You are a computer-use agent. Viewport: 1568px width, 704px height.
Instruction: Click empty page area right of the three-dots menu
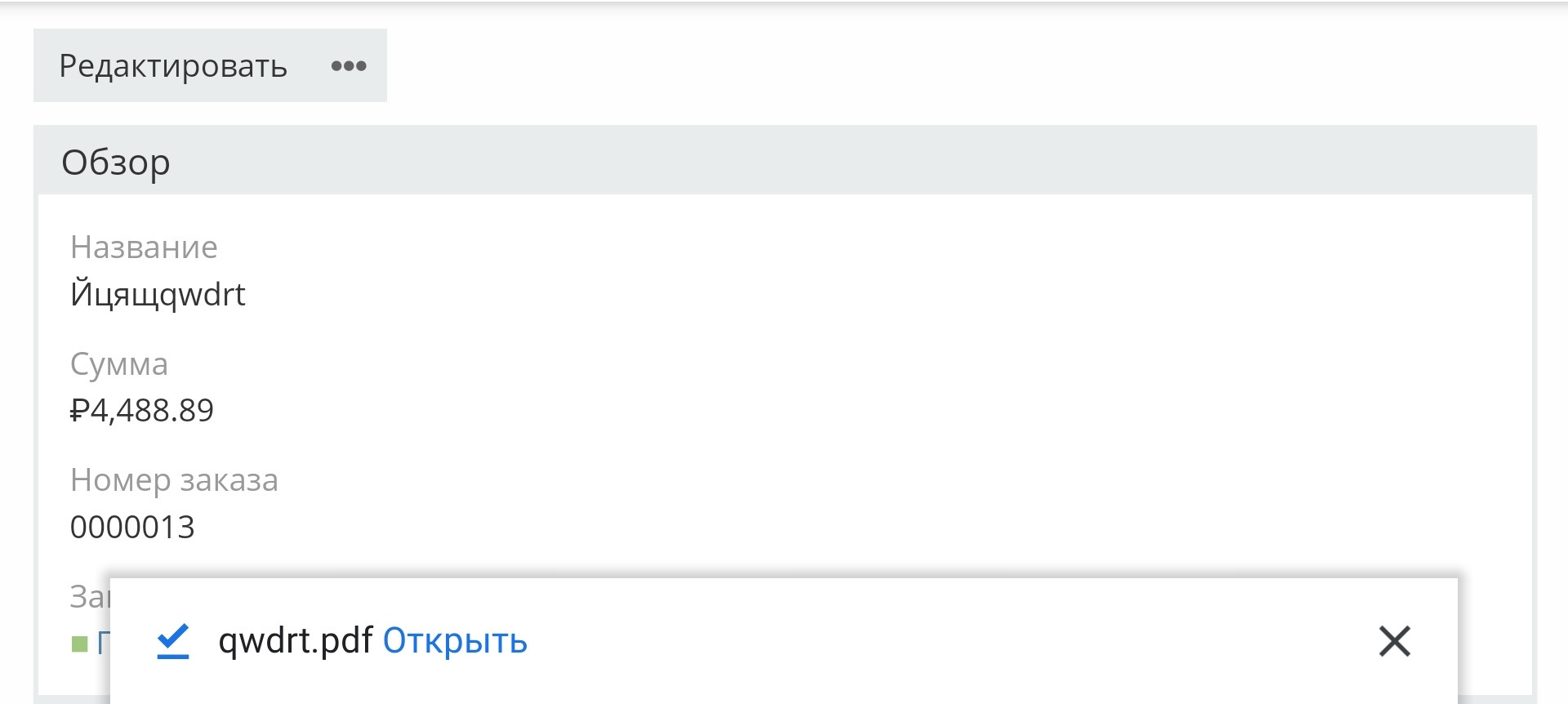898,66
